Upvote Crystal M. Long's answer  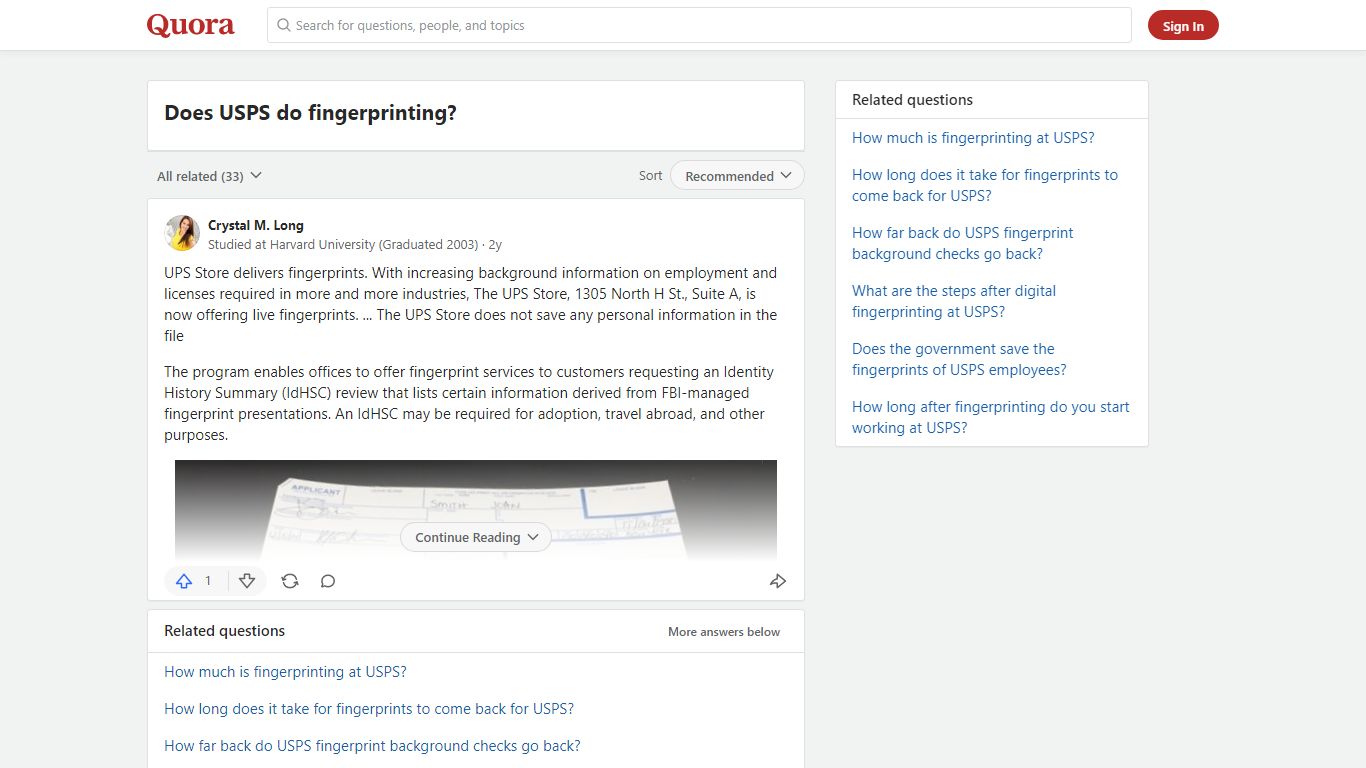tap(184, 581)
